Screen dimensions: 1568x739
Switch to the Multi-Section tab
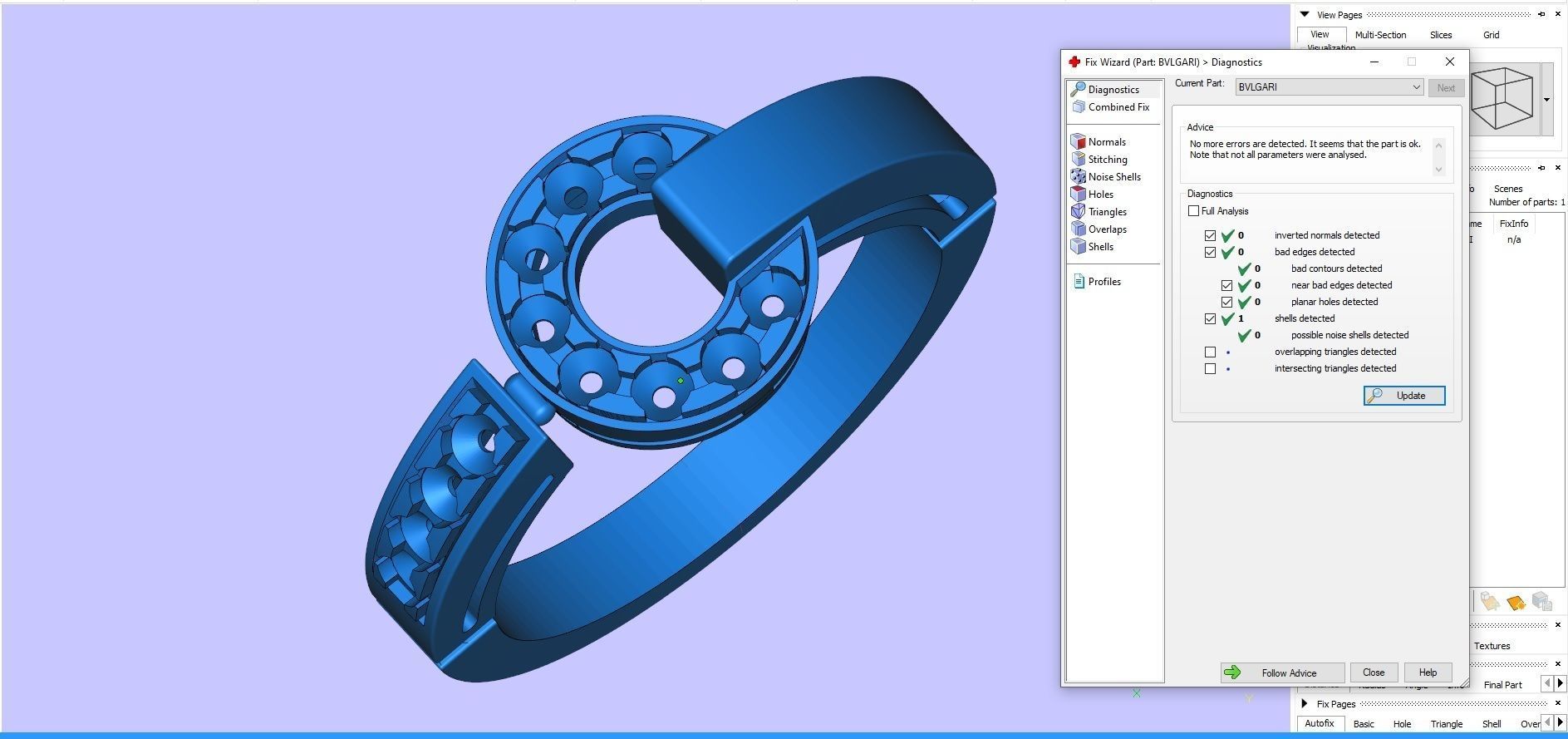1380,35
